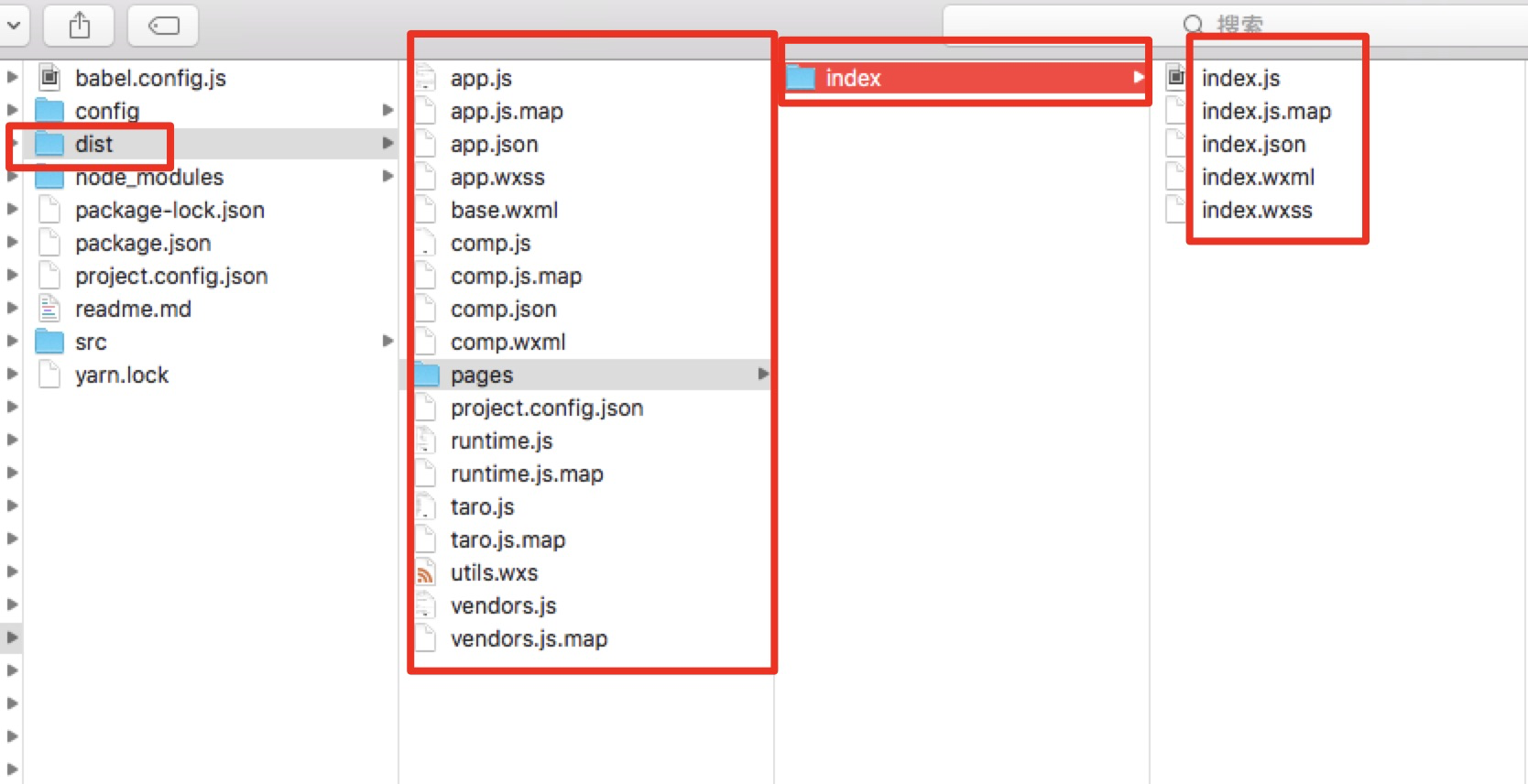Expand the src folder arrow
The height and width of the screenshot is (784, 1528).
pos(387,341)
